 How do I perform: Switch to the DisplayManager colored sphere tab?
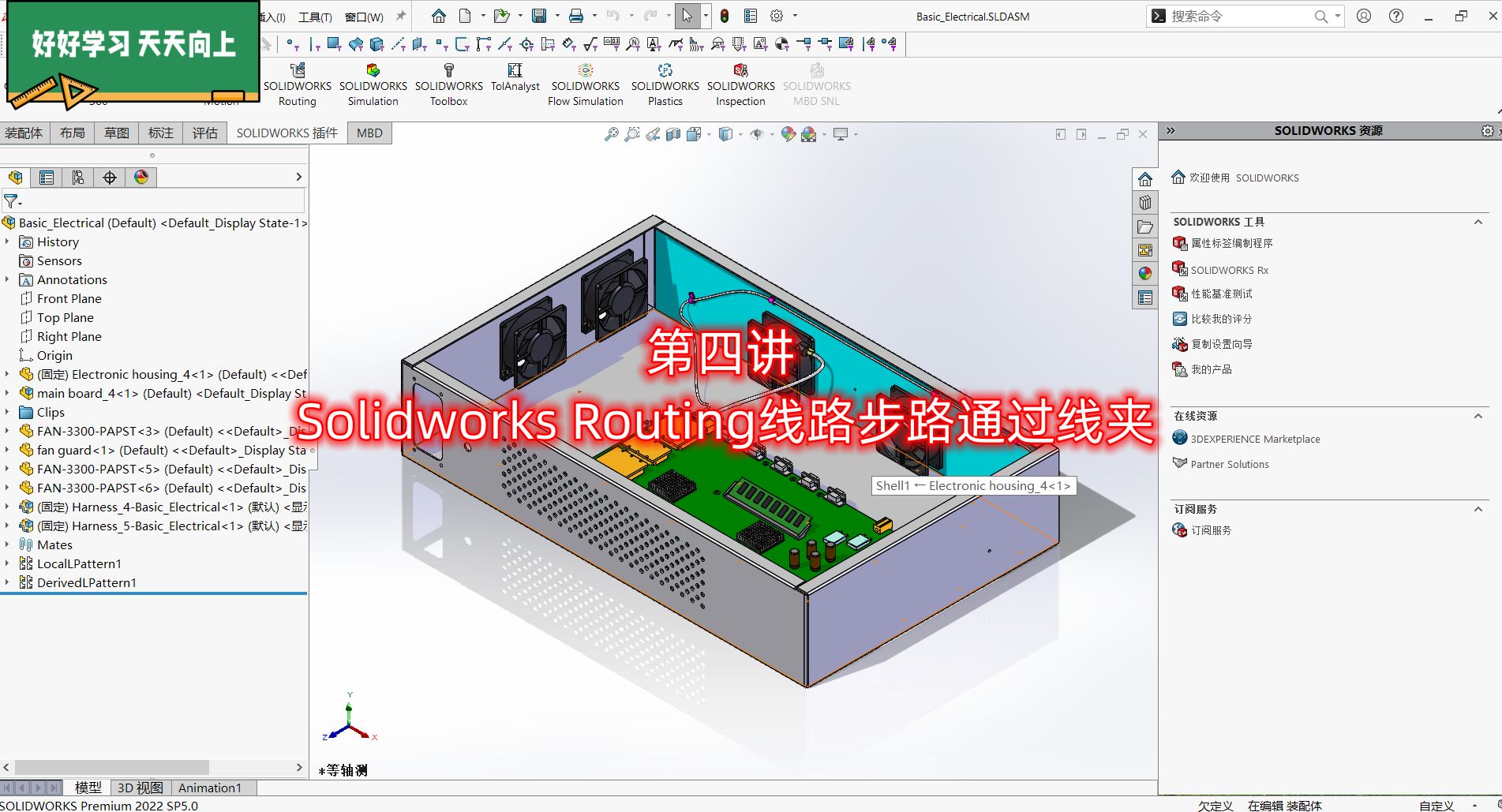[x=140, y=177]
